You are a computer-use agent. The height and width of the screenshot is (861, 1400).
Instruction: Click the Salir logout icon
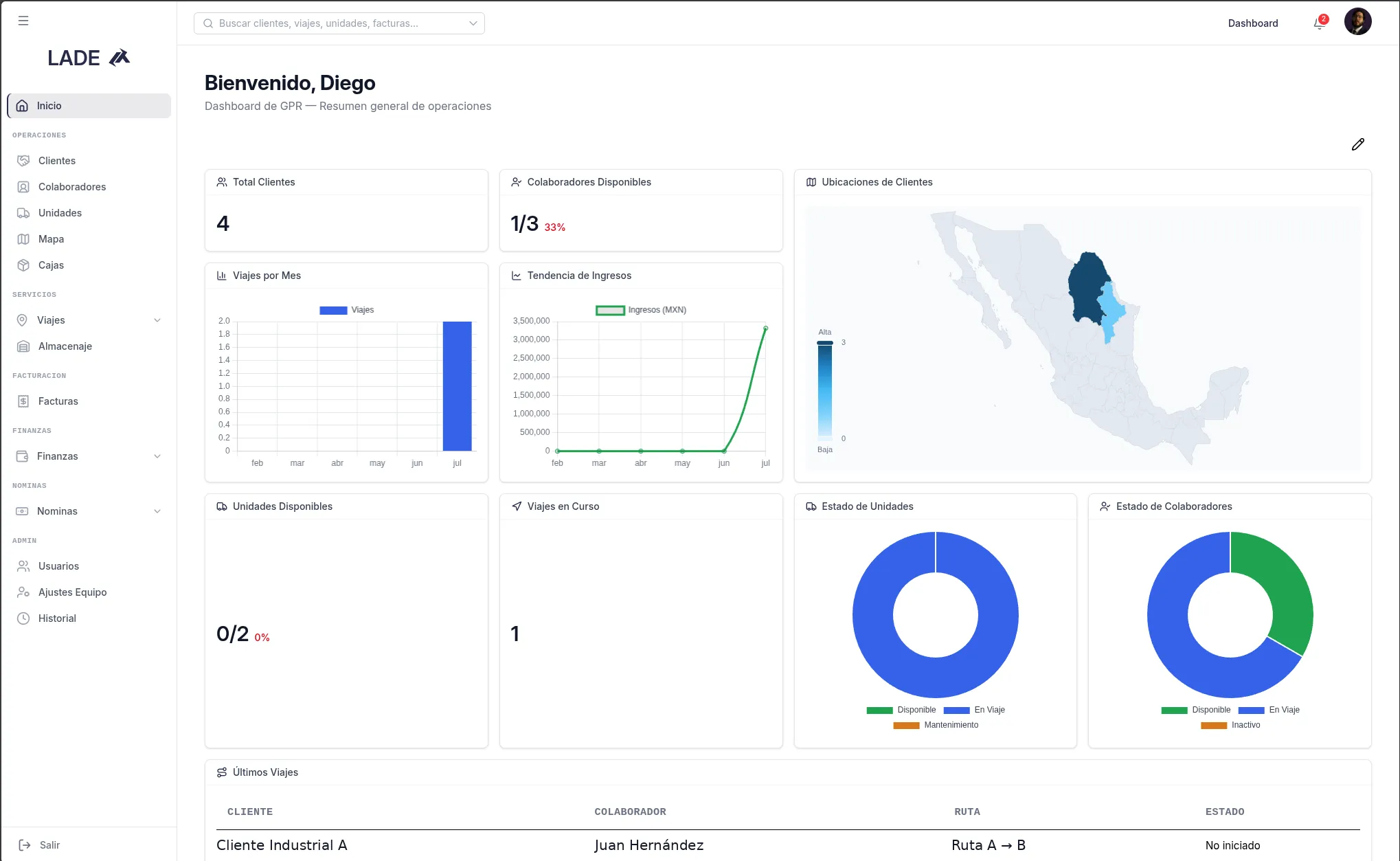tap(25, 845)
